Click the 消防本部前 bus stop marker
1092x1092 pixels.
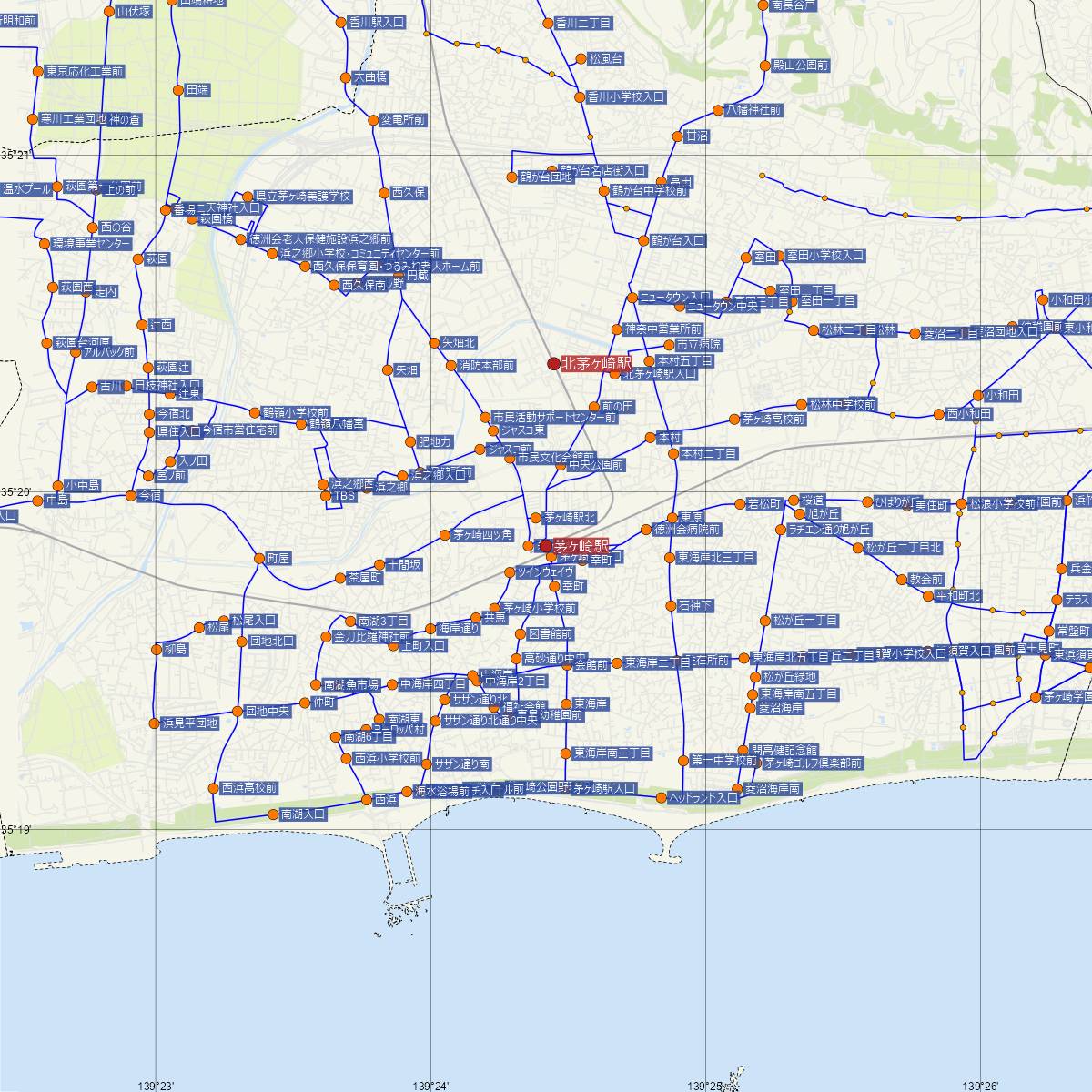point(451,366)
